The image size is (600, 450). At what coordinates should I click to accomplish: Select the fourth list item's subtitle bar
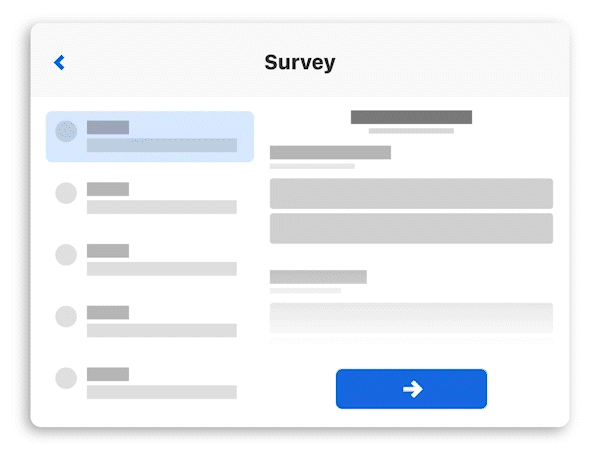(162, 330)
